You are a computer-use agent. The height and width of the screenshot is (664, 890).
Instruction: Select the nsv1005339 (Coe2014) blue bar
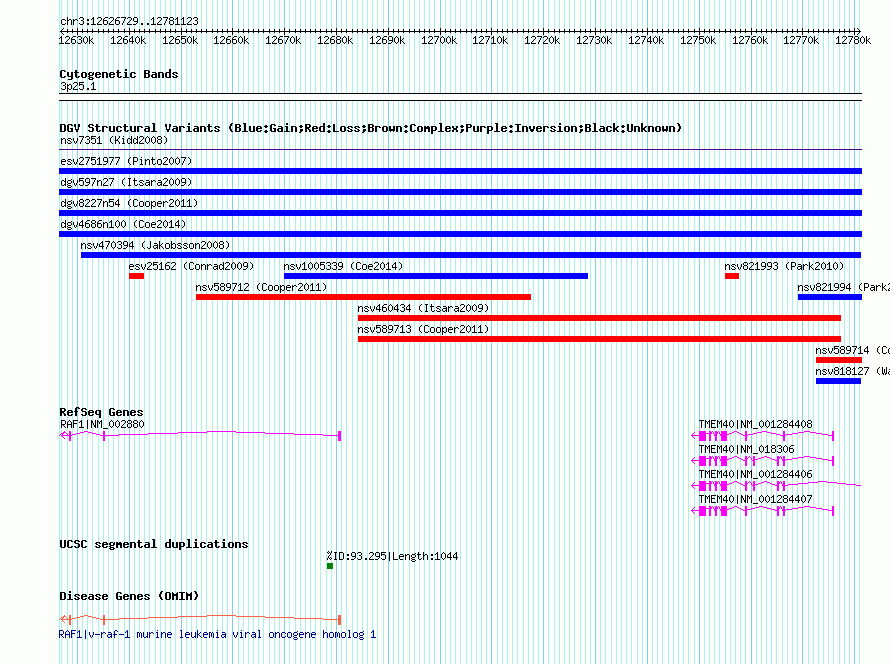click(x=436, y=276)
